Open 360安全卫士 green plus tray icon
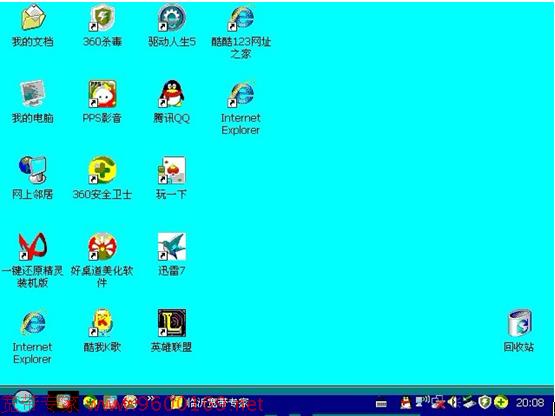Viewport: 555px width, 416px height. click(x=501, y=402)
